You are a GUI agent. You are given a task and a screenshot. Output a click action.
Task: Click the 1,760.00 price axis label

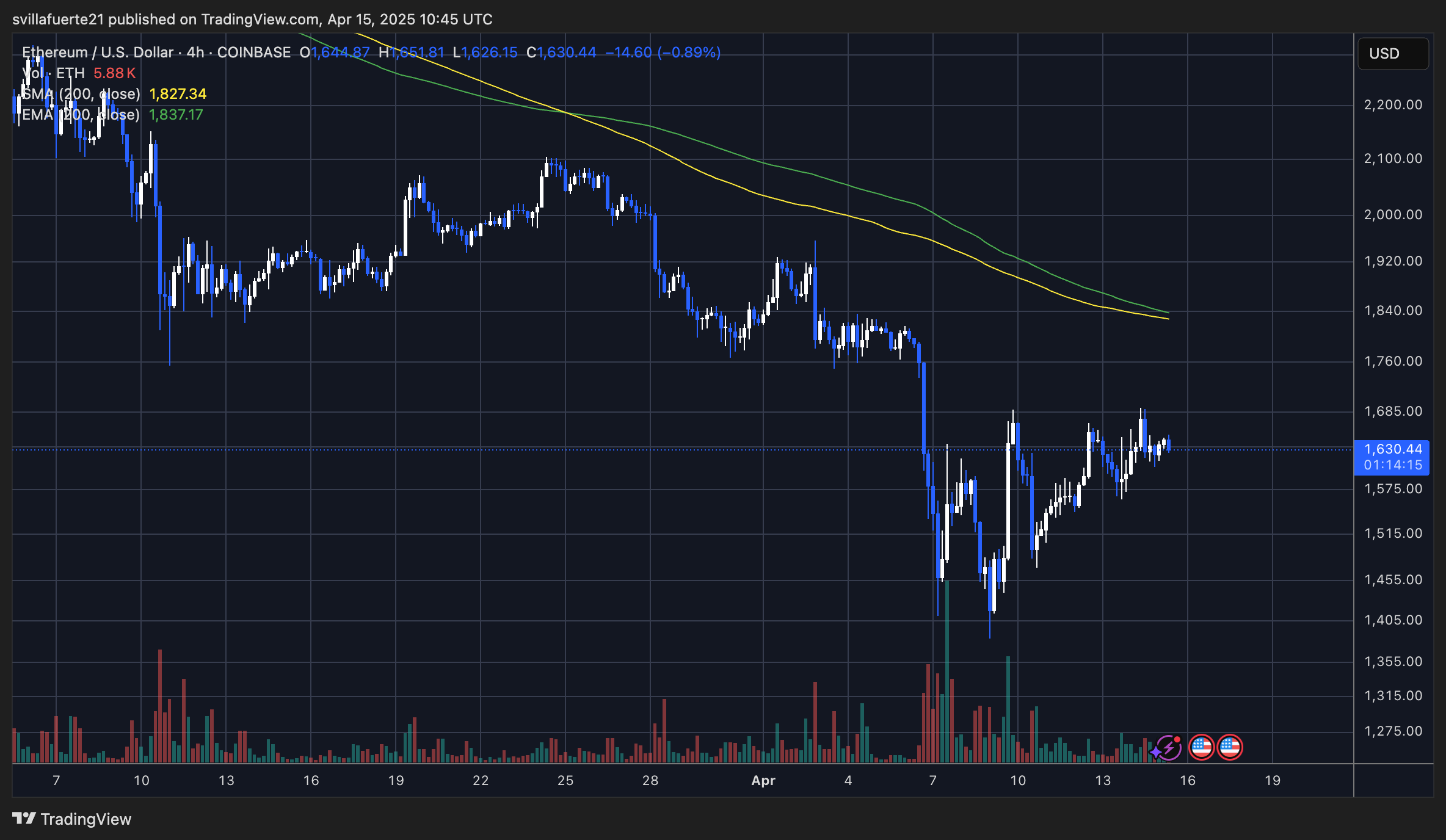tap(1393, 361)
